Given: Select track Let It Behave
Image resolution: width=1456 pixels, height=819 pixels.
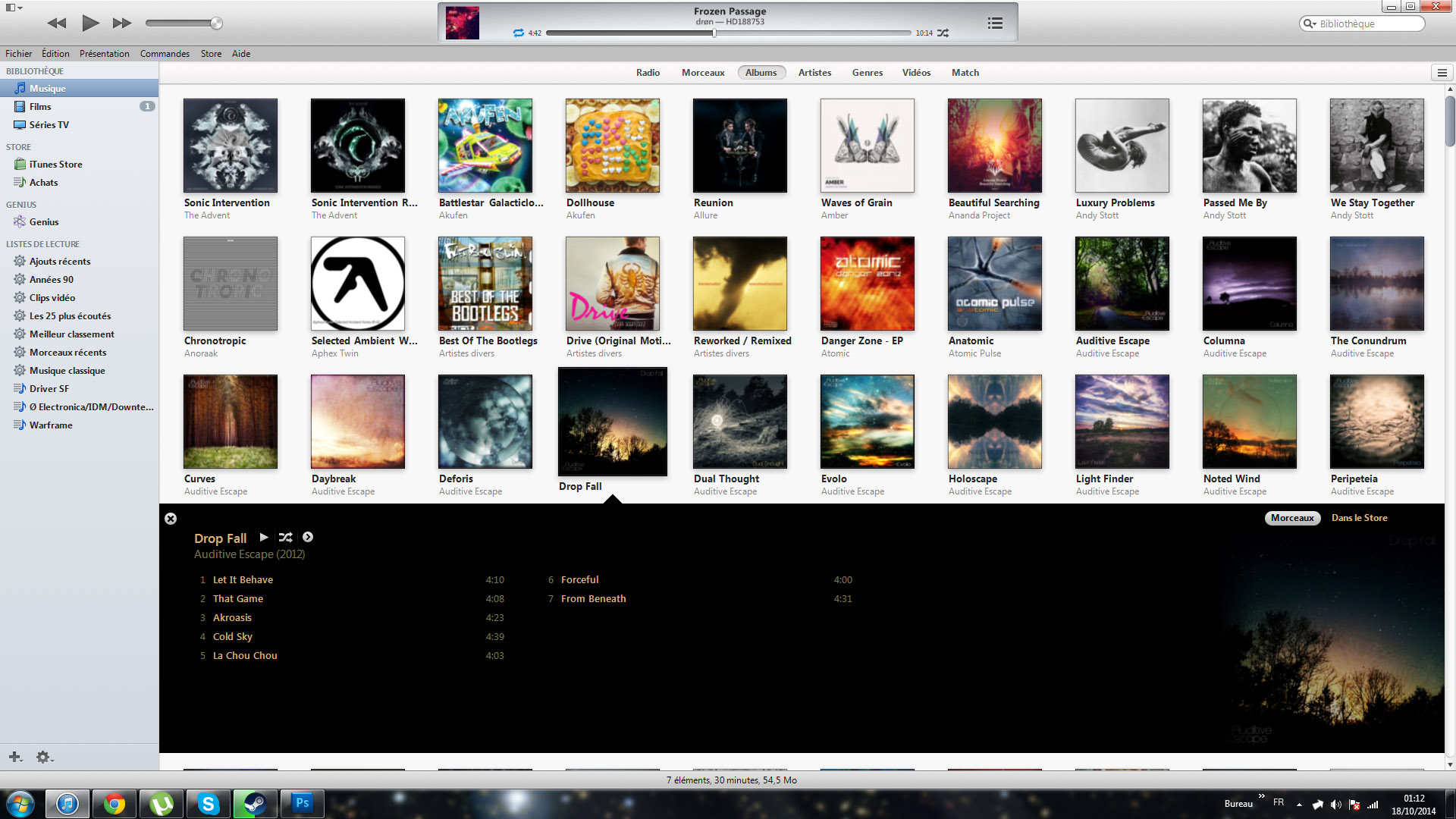Looking at the screenshot, I should 350,580.
